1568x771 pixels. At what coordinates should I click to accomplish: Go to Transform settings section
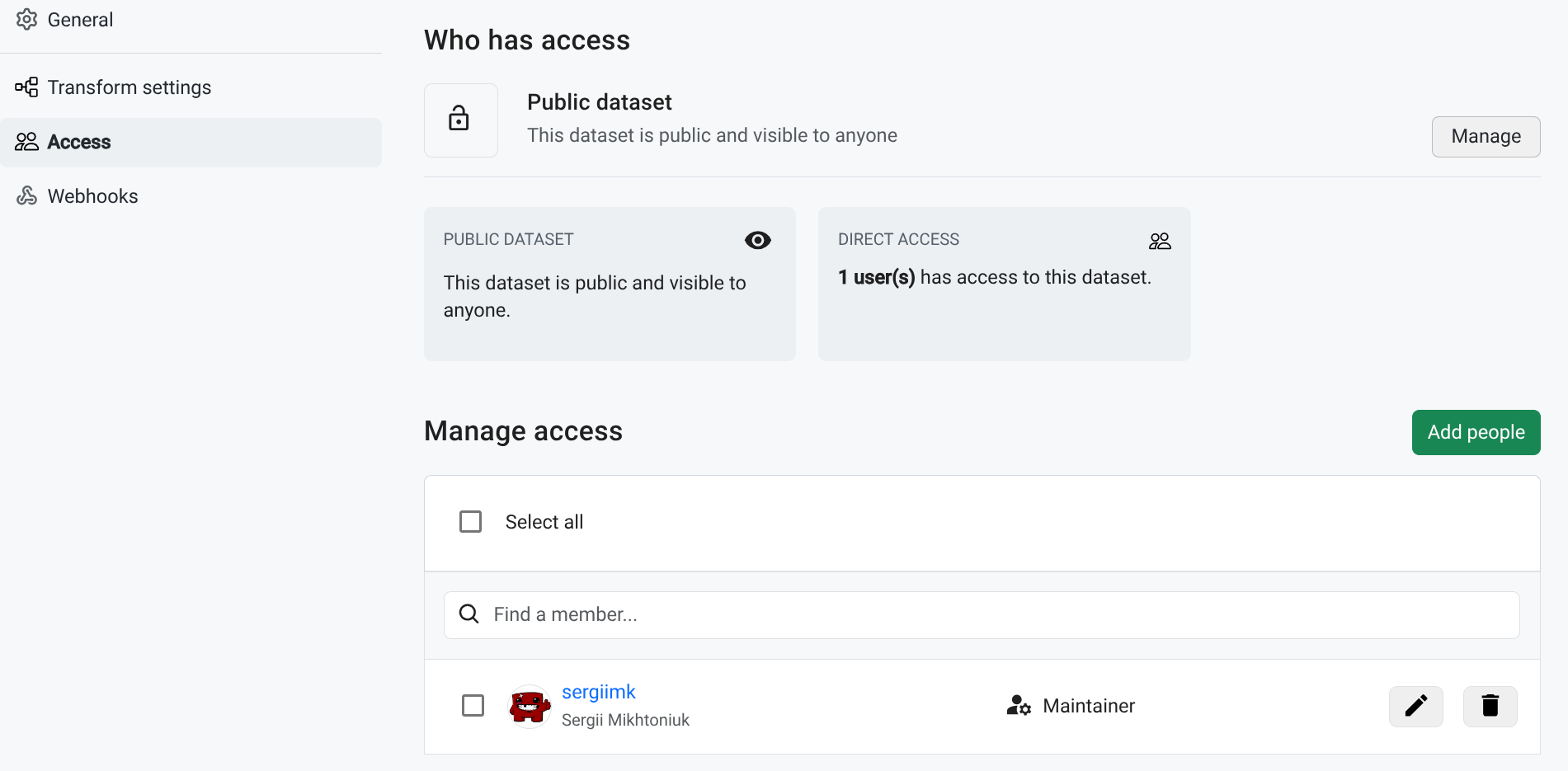129,87
